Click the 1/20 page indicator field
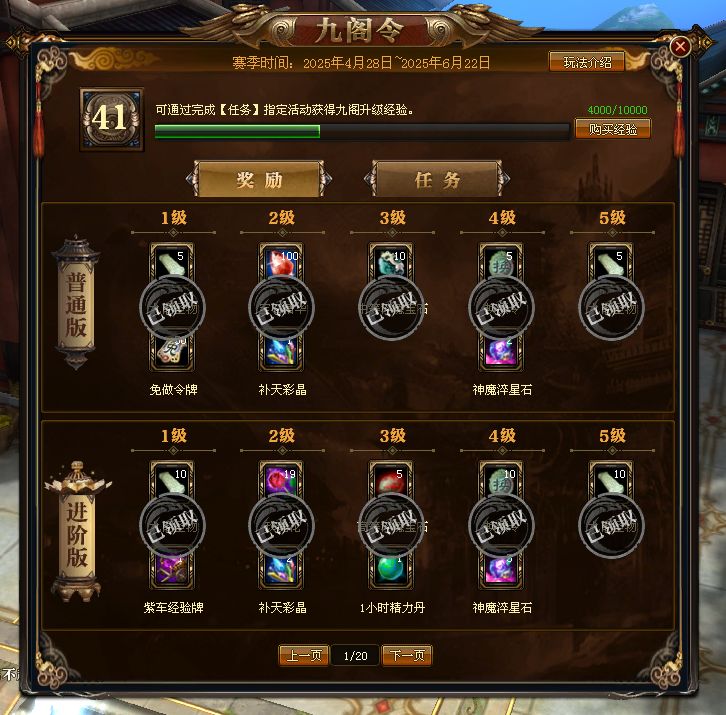This screenshot has height=715, width=726. pos(356,656)
